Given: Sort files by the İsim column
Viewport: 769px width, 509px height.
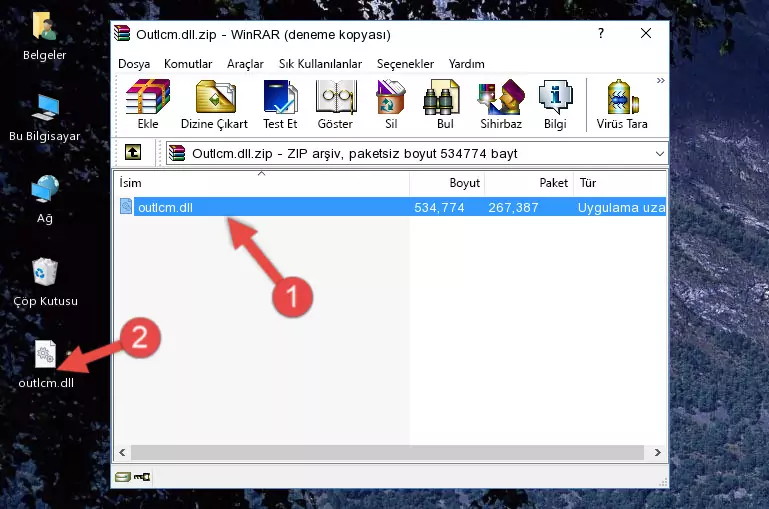Looking at the screenshot, I should tap(262, 183).
